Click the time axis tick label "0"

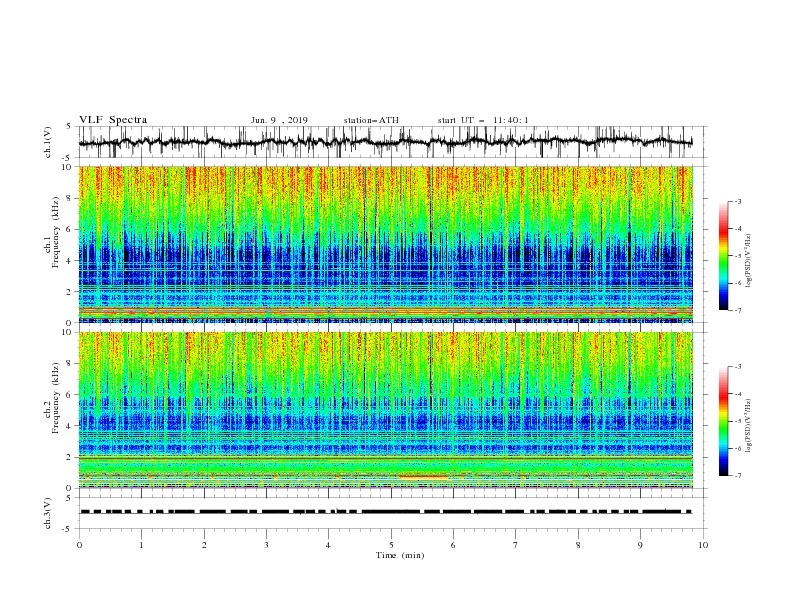[x=79, y=545]
